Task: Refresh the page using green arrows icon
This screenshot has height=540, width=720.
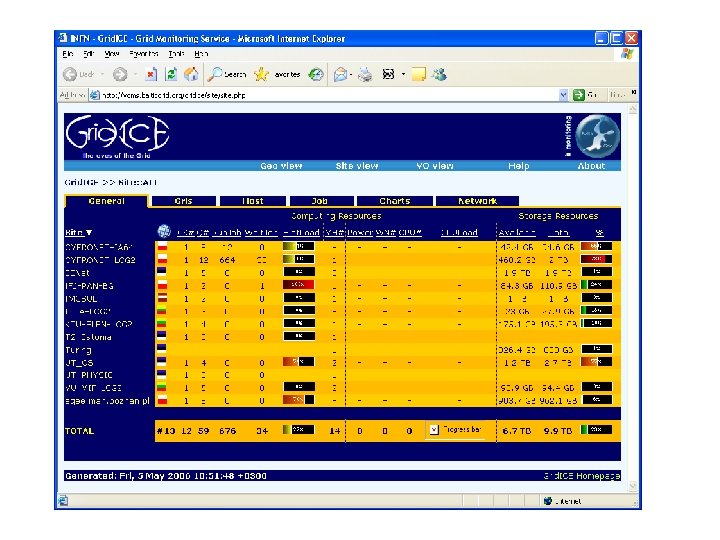Action: pyautogui.click(x=171, y=74)
